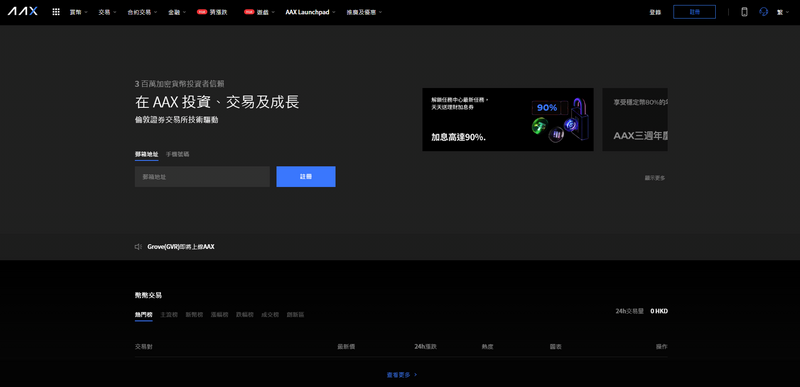Select the 熱門榜 tab
The width and height of the screenshot is (800, 387).
point(143,315)
